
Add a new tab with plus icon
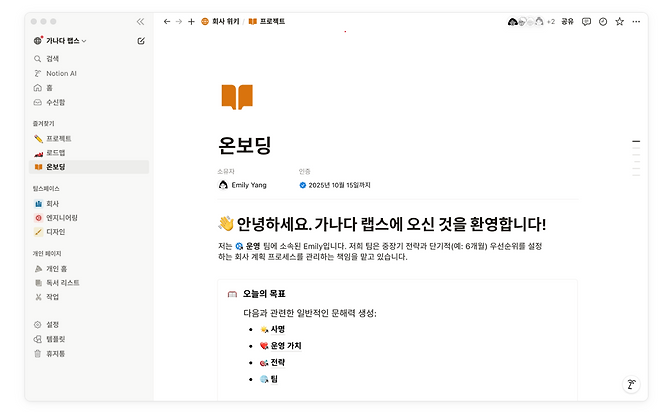pos(191,21)
